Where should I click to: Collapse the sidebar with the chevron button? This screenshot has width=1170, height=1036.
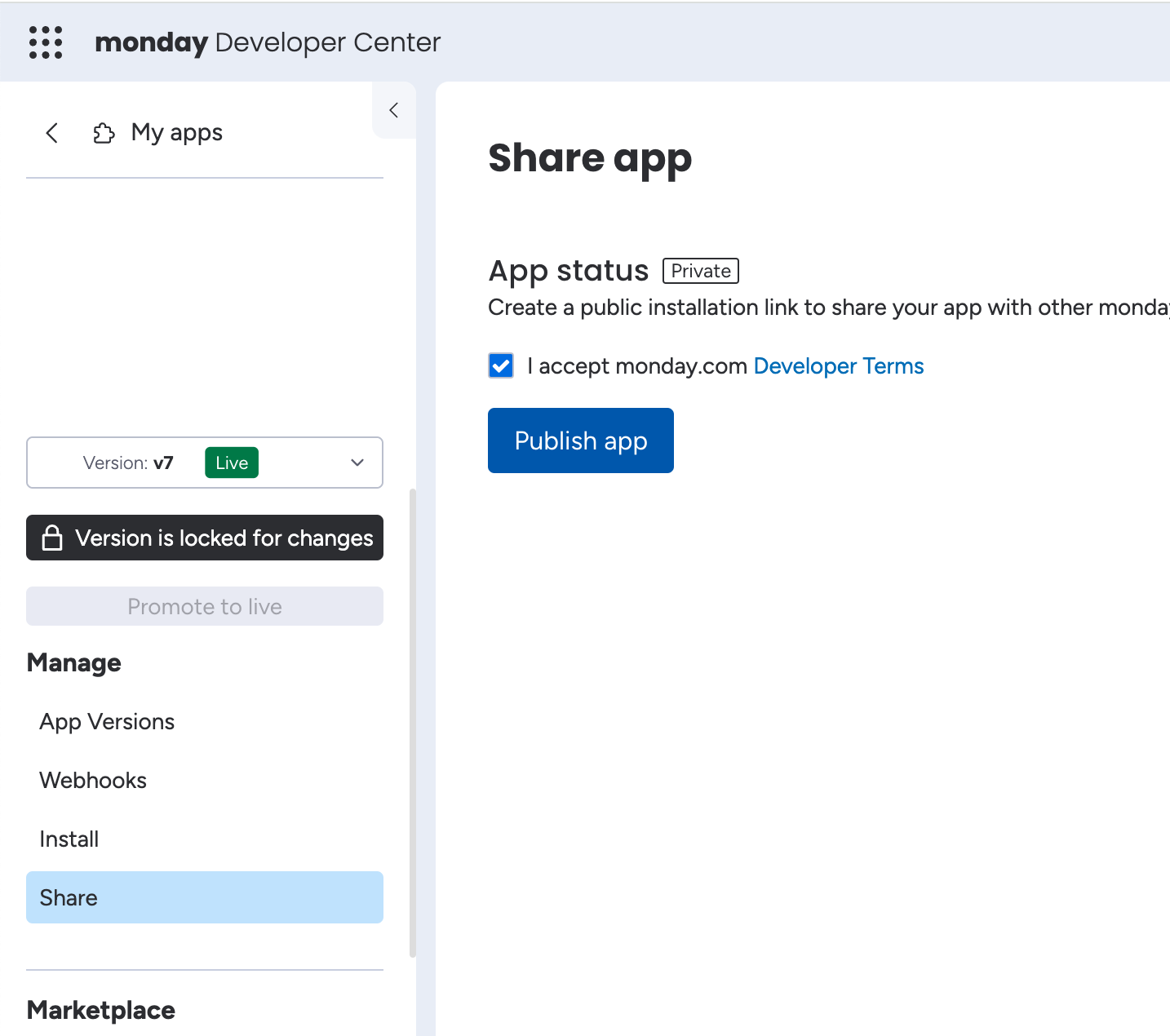394,110
